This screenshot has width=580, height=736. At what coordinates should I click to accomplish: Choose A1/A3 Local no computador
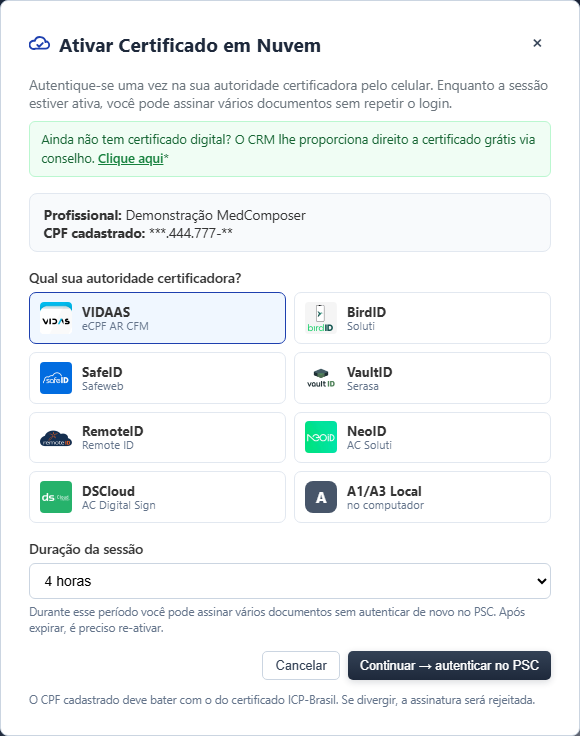point(422,497)
